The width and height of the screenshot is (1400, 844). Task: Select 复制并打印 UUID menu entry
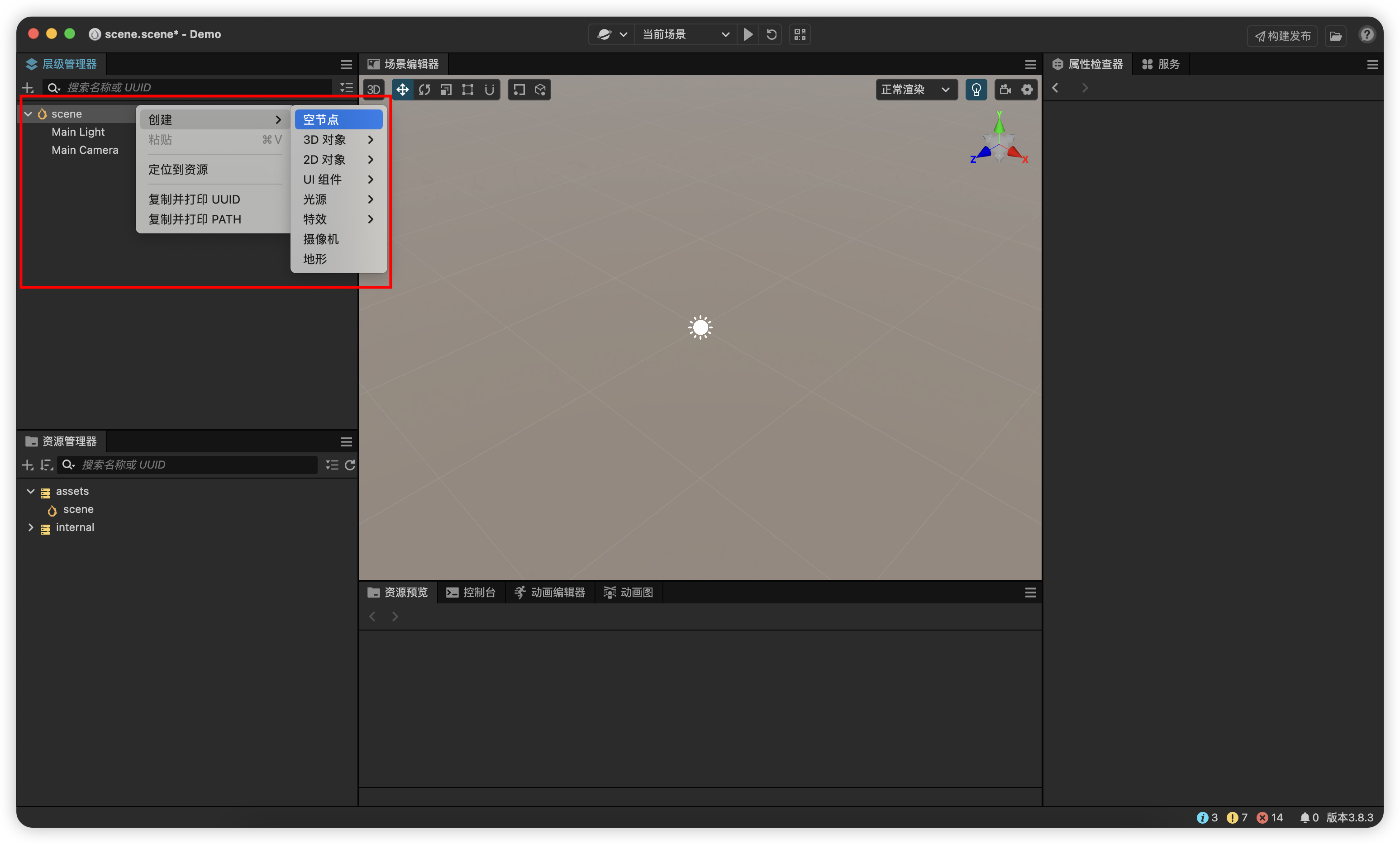click(194, 199)
